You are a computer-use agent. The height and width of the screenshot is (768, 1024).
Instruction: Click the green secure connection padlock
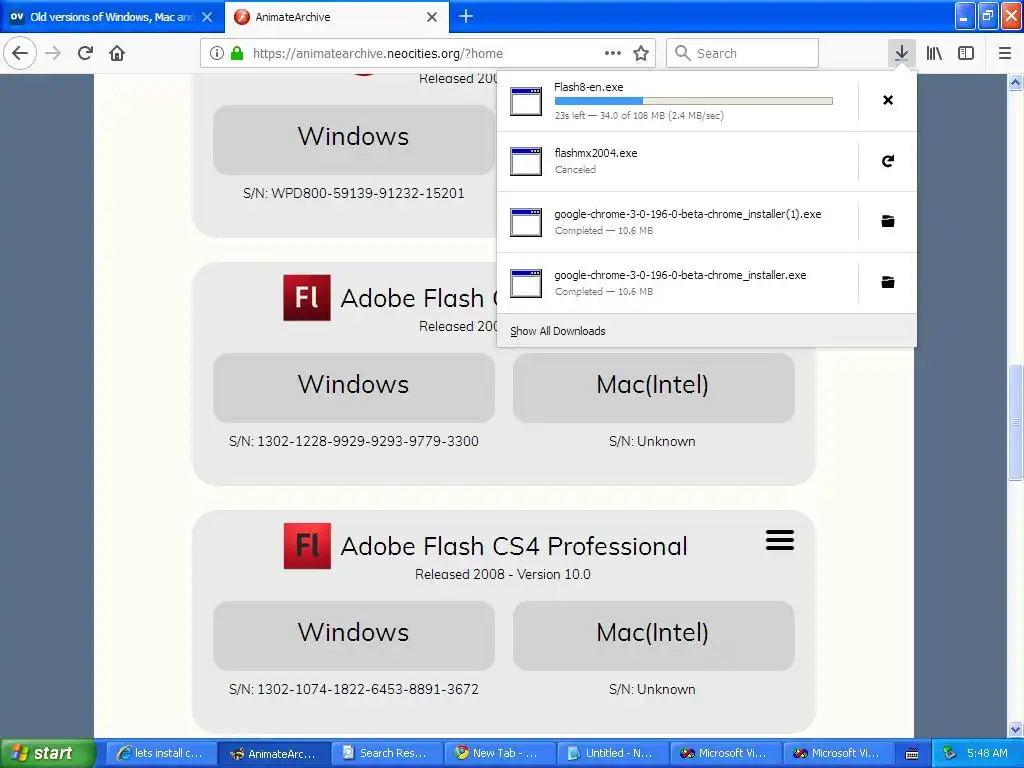coord(236,53)
